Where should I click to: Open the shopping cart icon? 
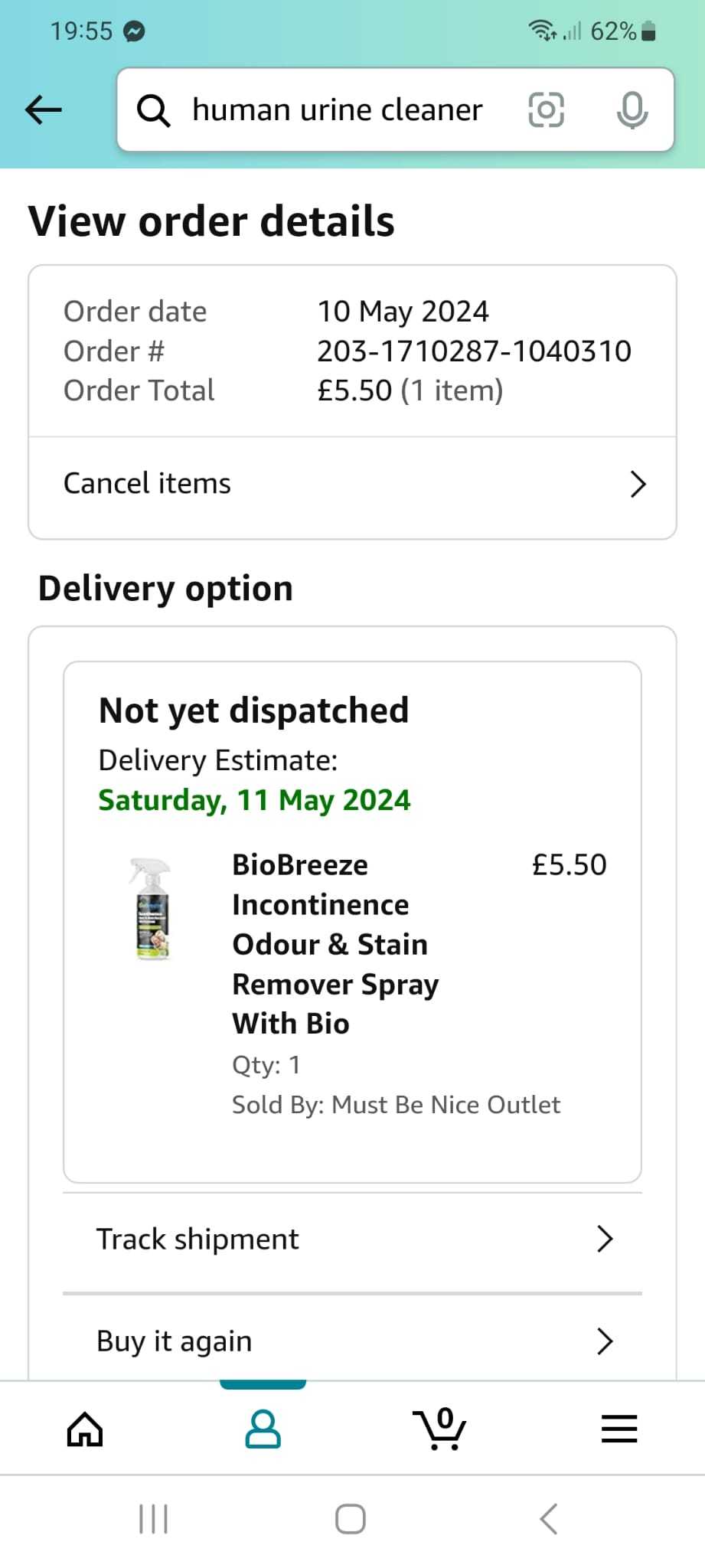coord(439,1429)
